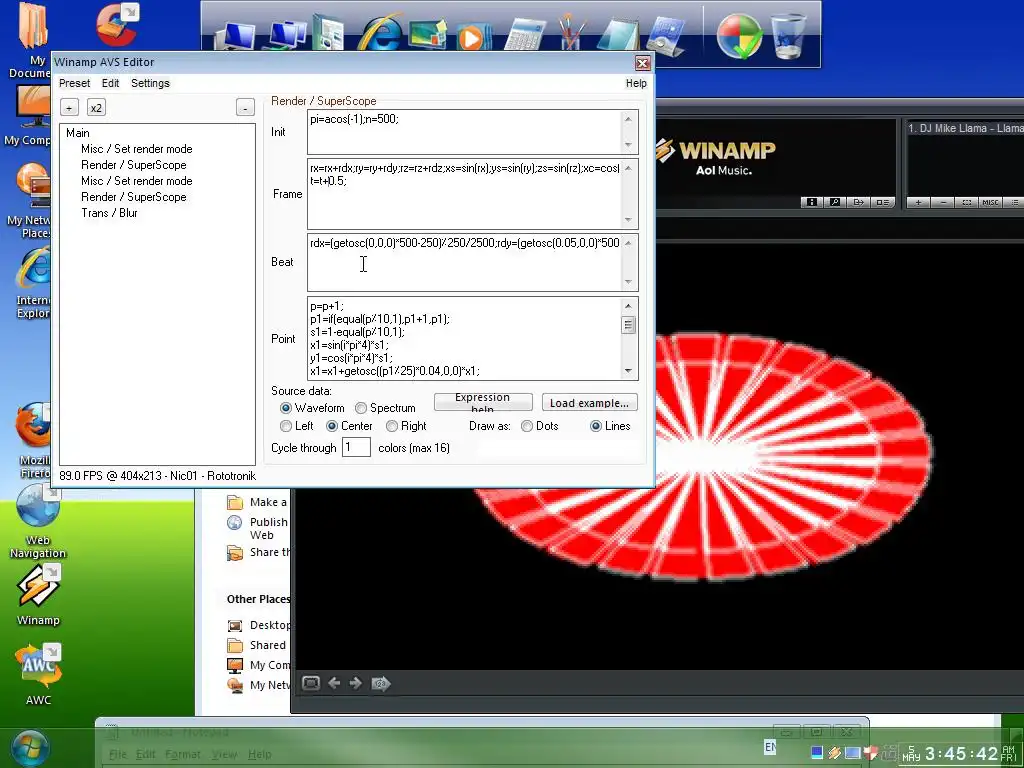This screenshot has width=1024, height=768.
Task: Toggle fullscreen in the AVS visualization window
Action: 311,683
